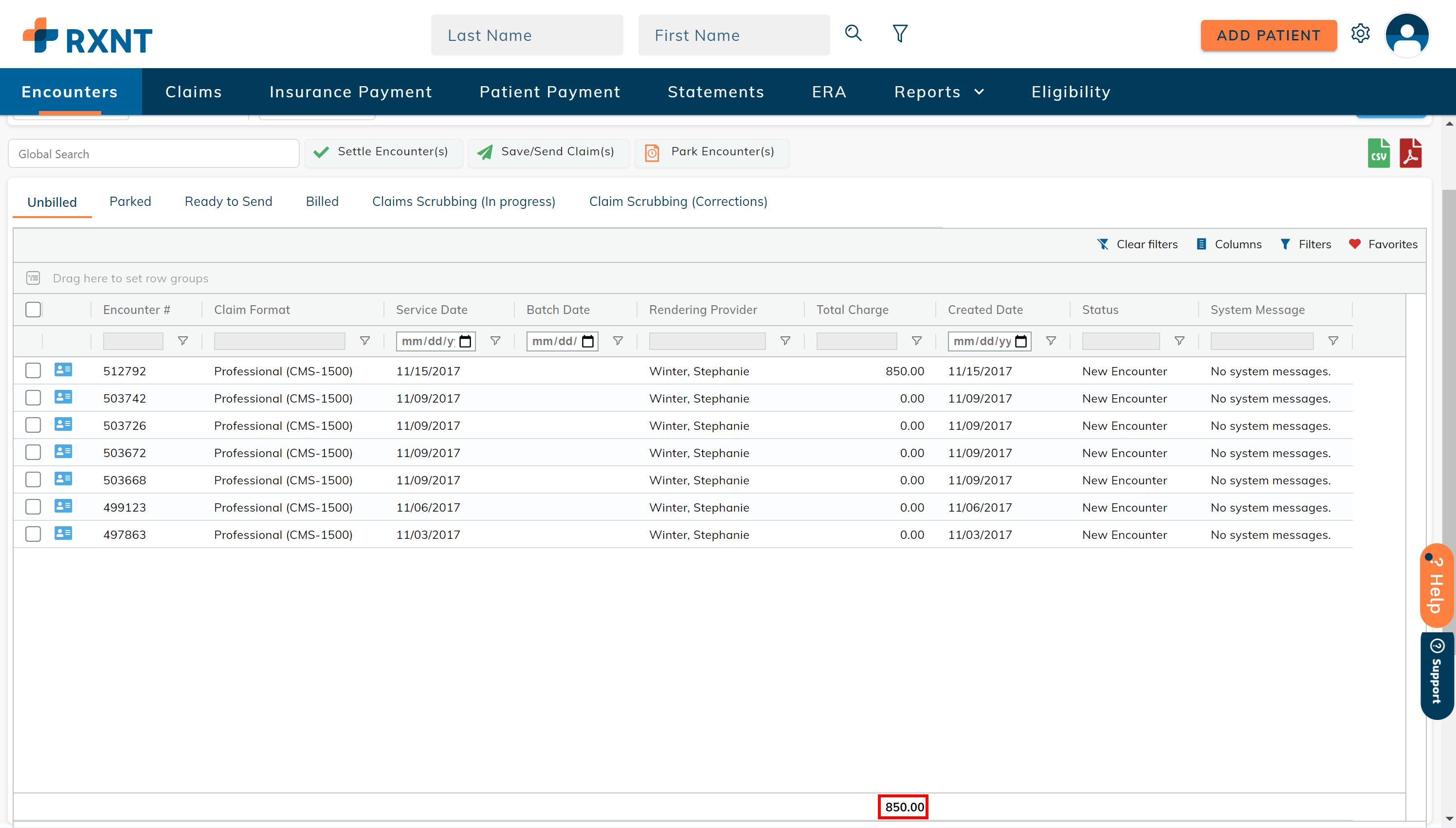The width and height of the screenshot is (1456, 828).
Task: Open the Support side tab
Action: click(1437, 676)
